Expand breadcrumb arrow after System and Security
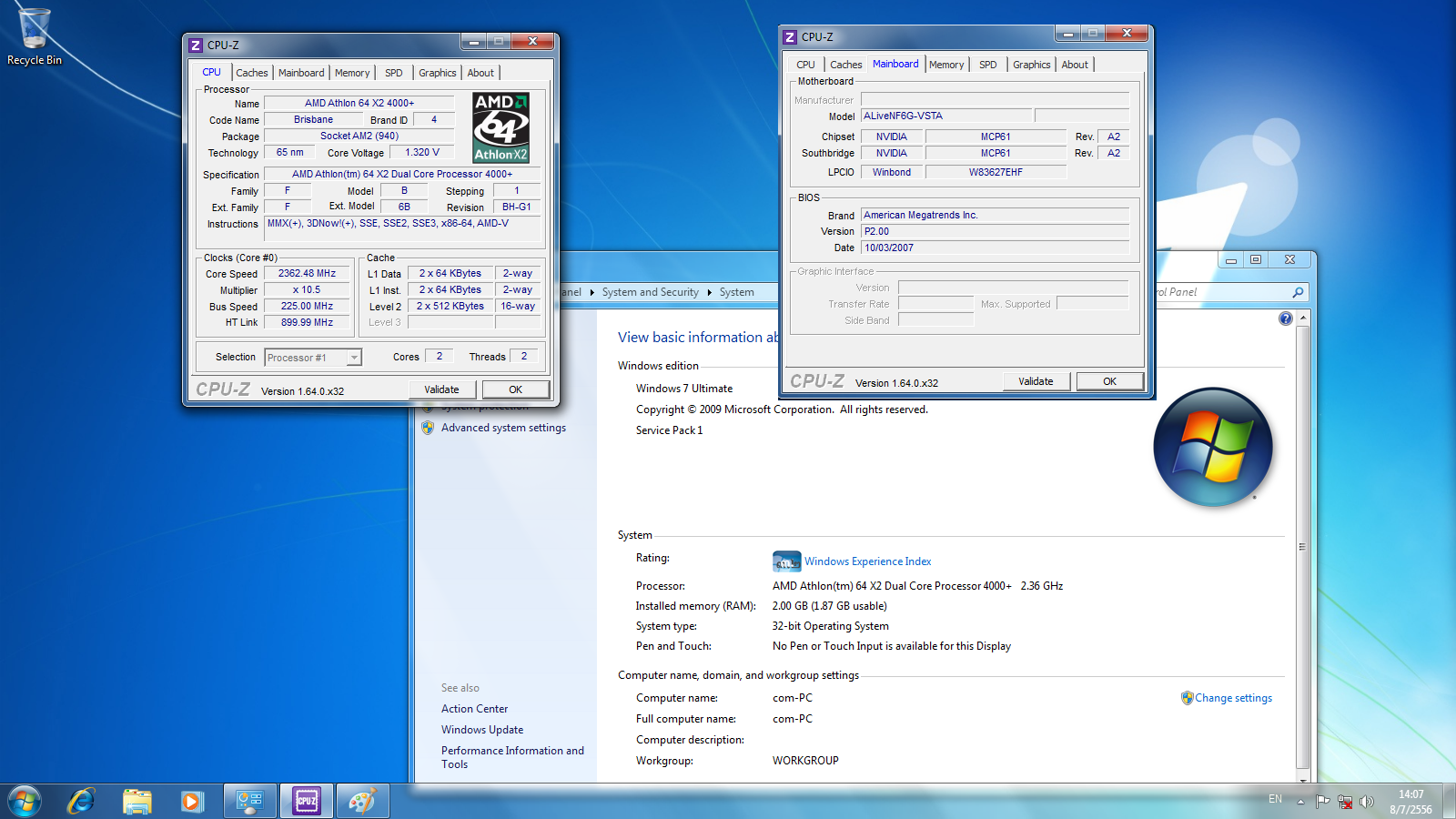Viewport: 1456px width, 819px height. (x=709, y=292)
